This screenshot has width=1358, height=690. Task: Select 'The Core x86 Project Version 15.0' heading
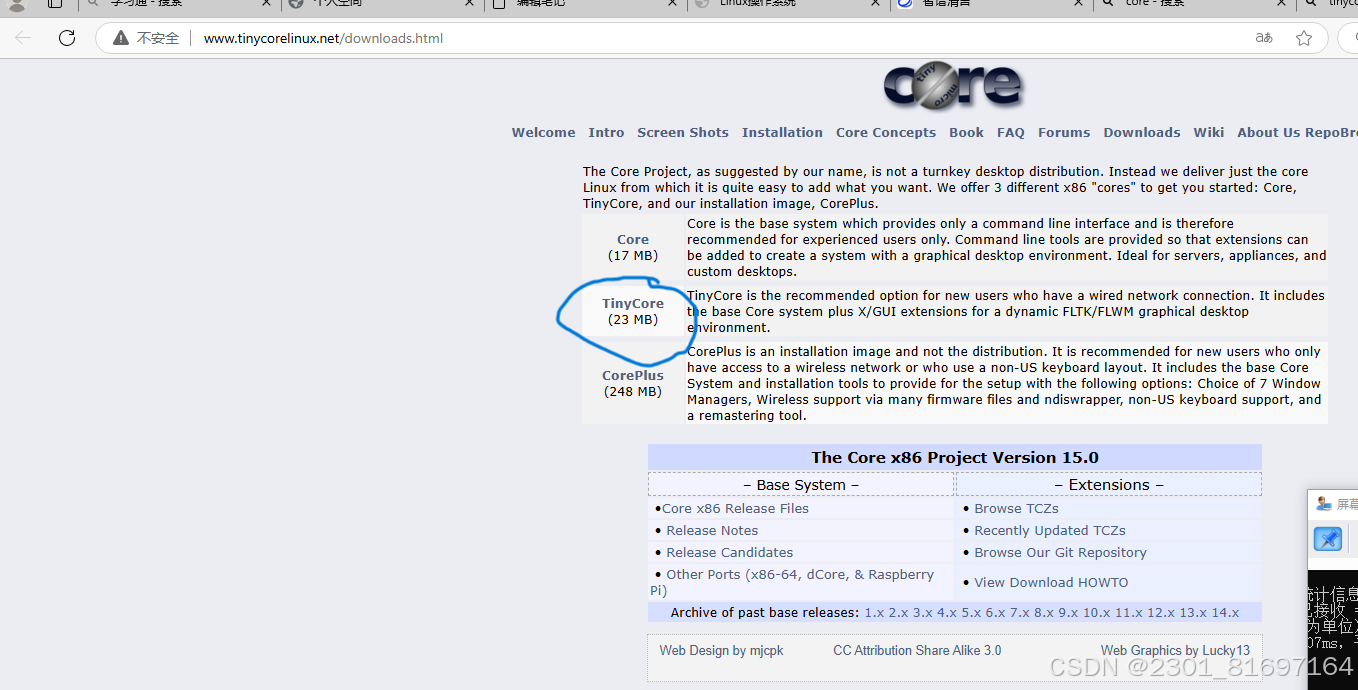955,457
